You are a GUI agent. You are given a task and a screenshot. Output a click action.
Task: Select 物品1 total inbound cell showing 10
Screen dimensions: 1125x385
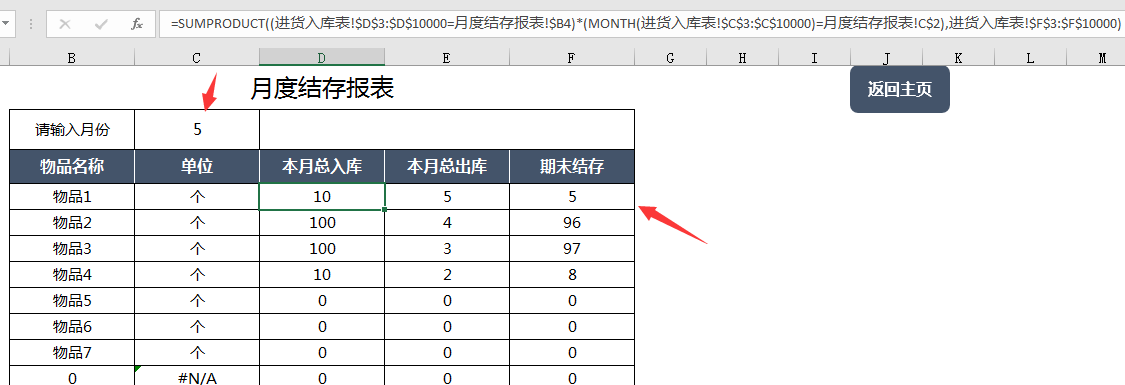322,196
